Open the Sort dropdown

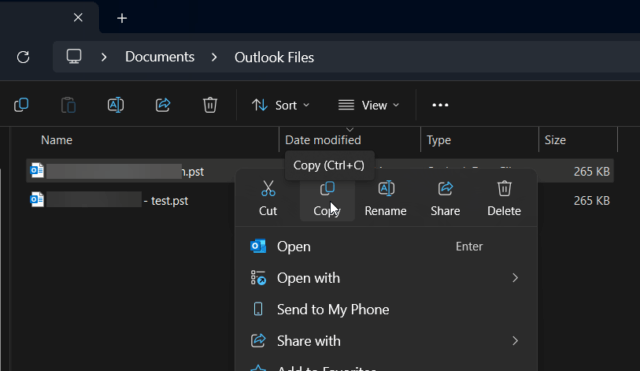[280, 105]
